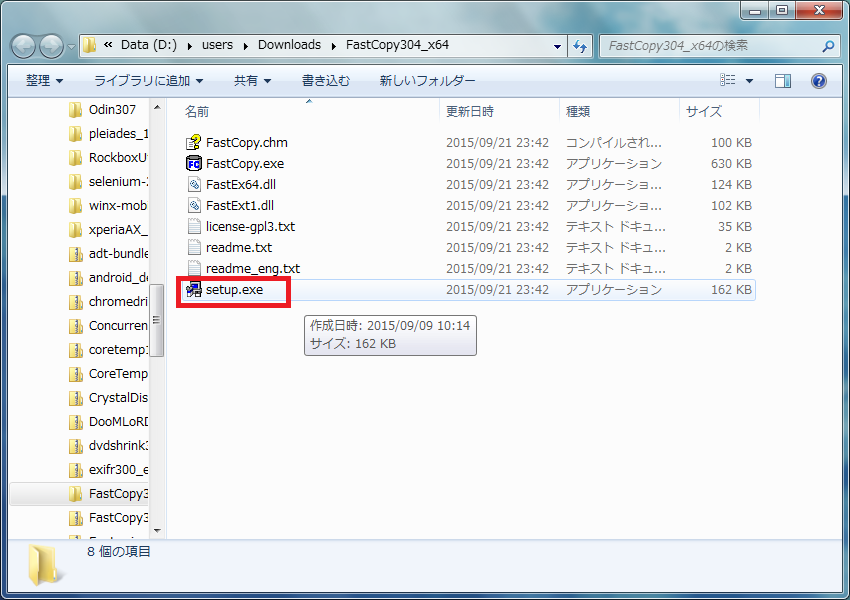850x600 pixels.
Task: Expand the arrow after Downloads in path
Action: [334, 46]
